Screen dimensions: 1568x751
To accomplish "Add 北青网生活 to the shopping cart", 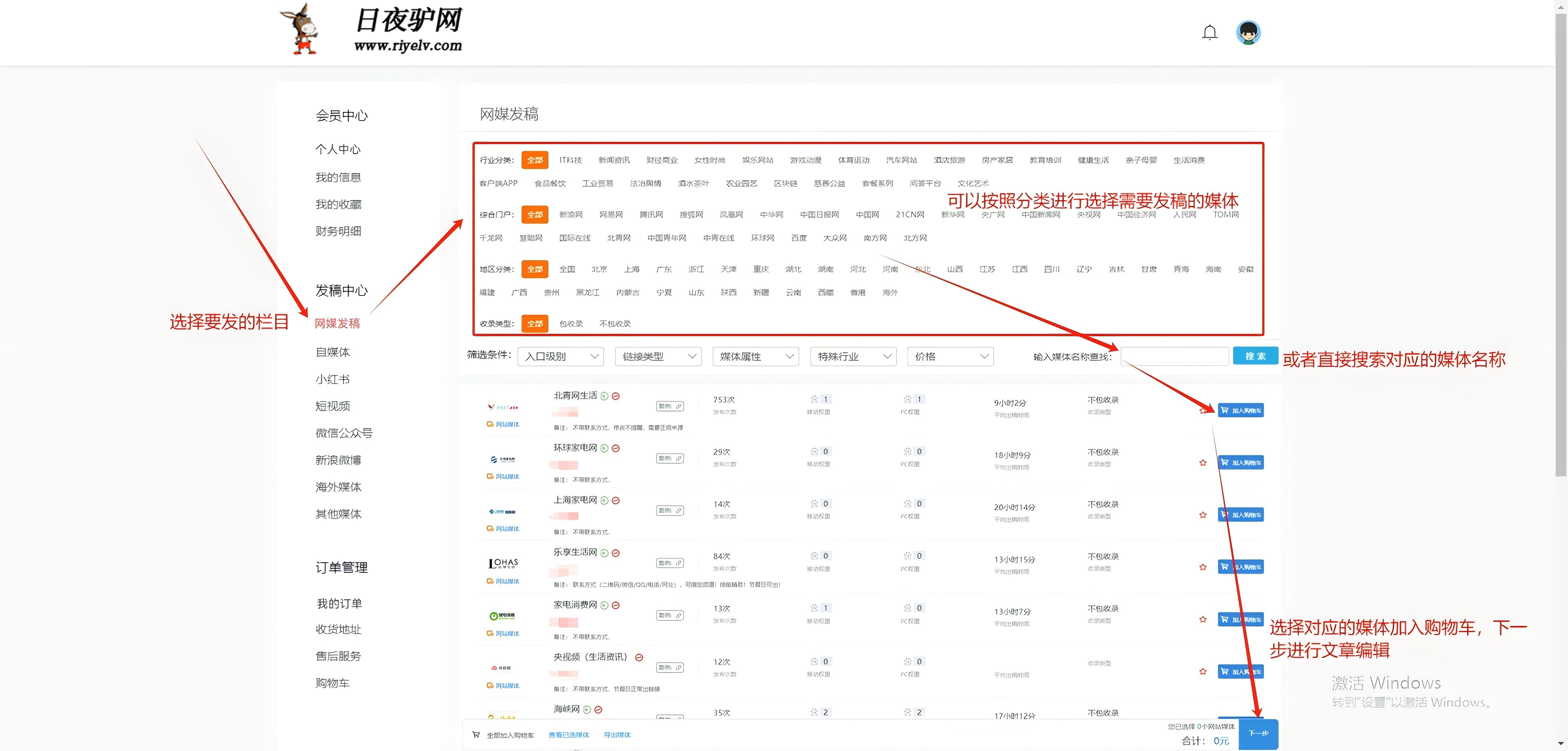I will [1241, 411].
